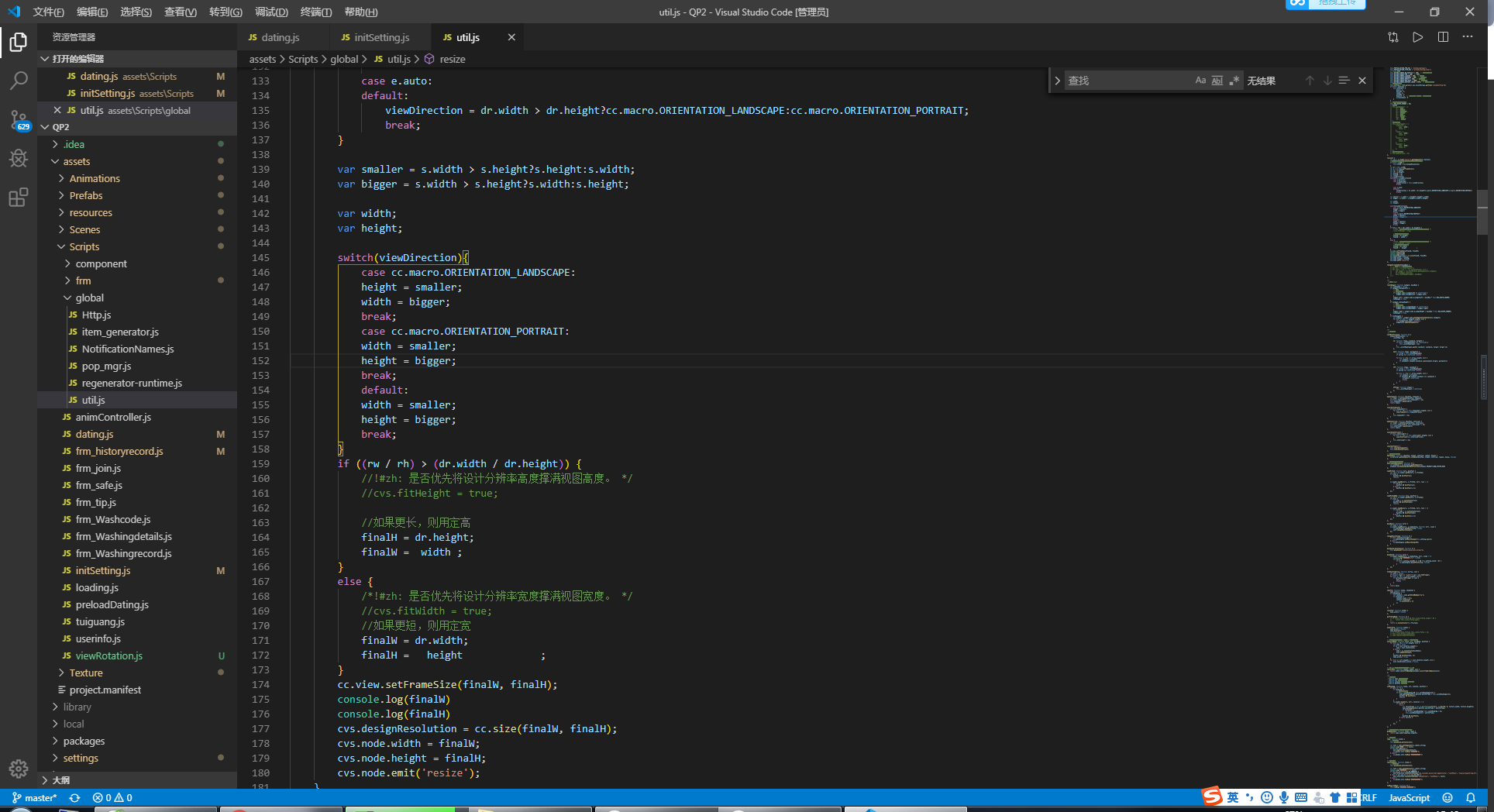Open the Extensions view
Viewport: 1494px width, 812px height.
point(19,198)
